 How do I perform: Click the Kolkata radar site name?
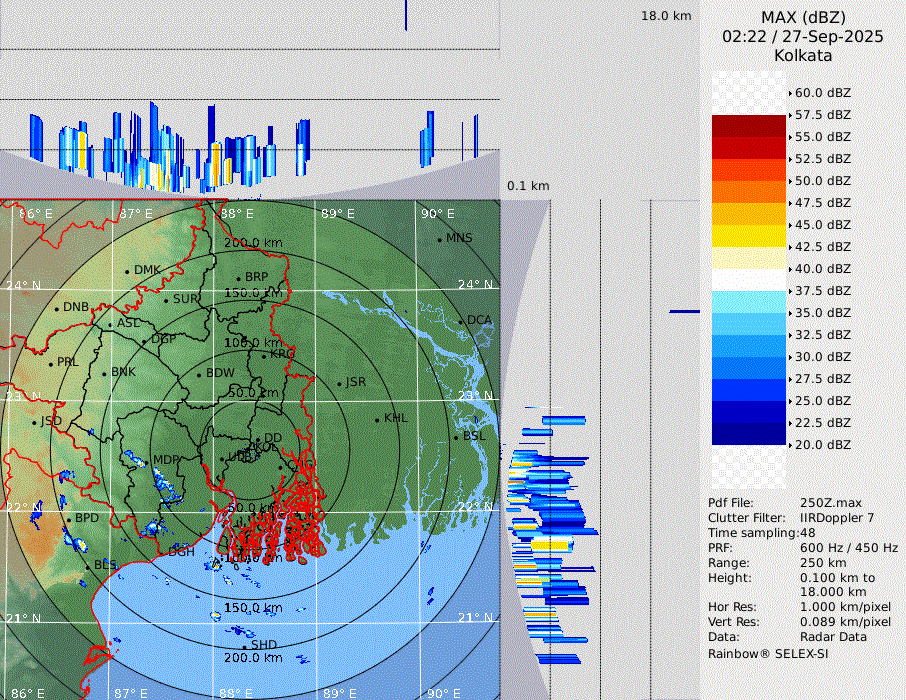click(x=802, y=56)
